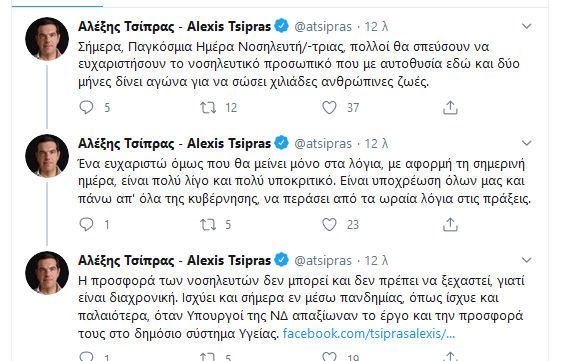The width and height of the screenshot is (573, 361).
Task: Expand the options chevron on the second tweet
Action: [526, 143]
